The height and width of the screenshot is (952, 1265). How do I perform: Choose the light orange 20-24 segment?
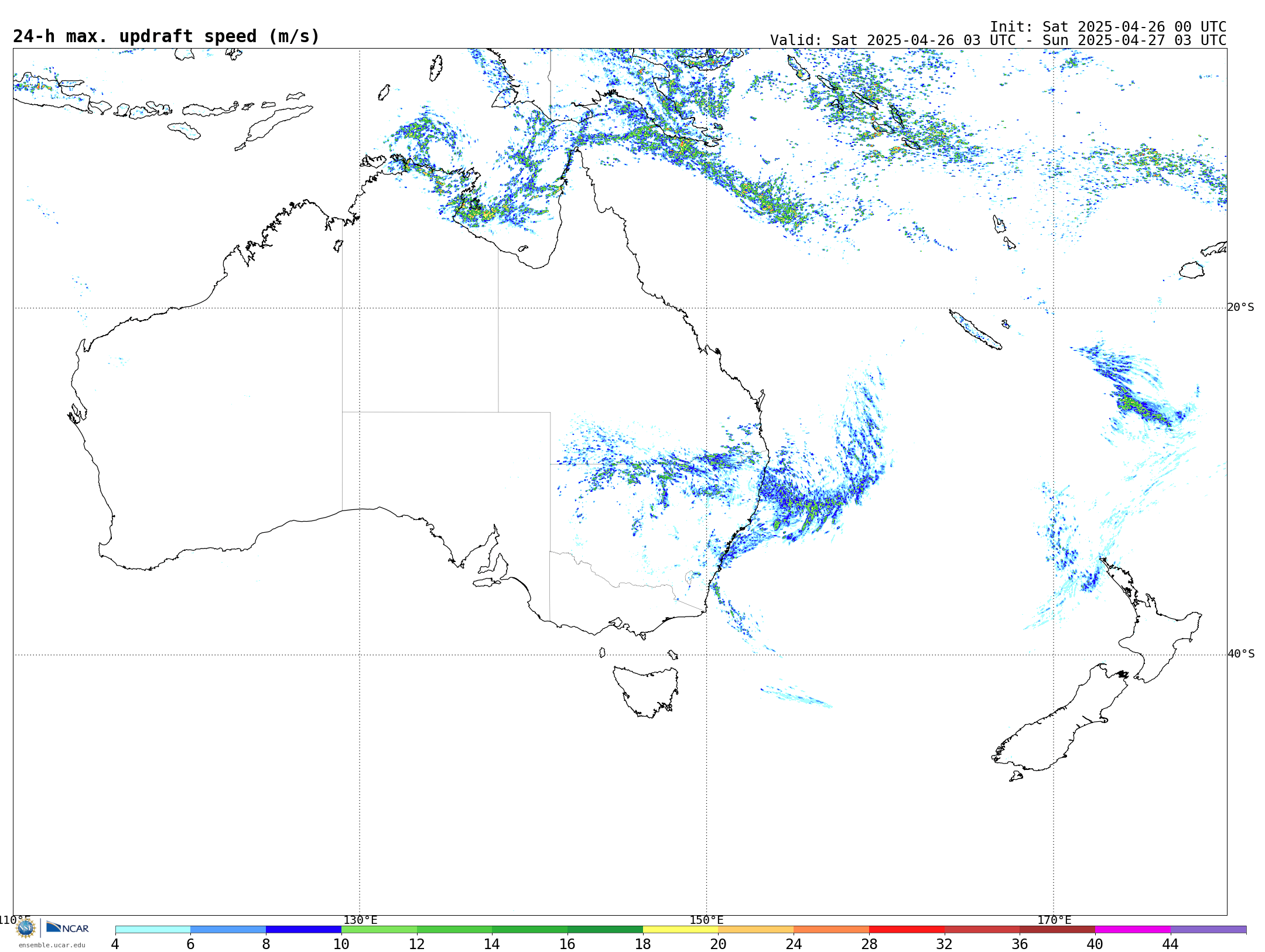tap(756, 930)
